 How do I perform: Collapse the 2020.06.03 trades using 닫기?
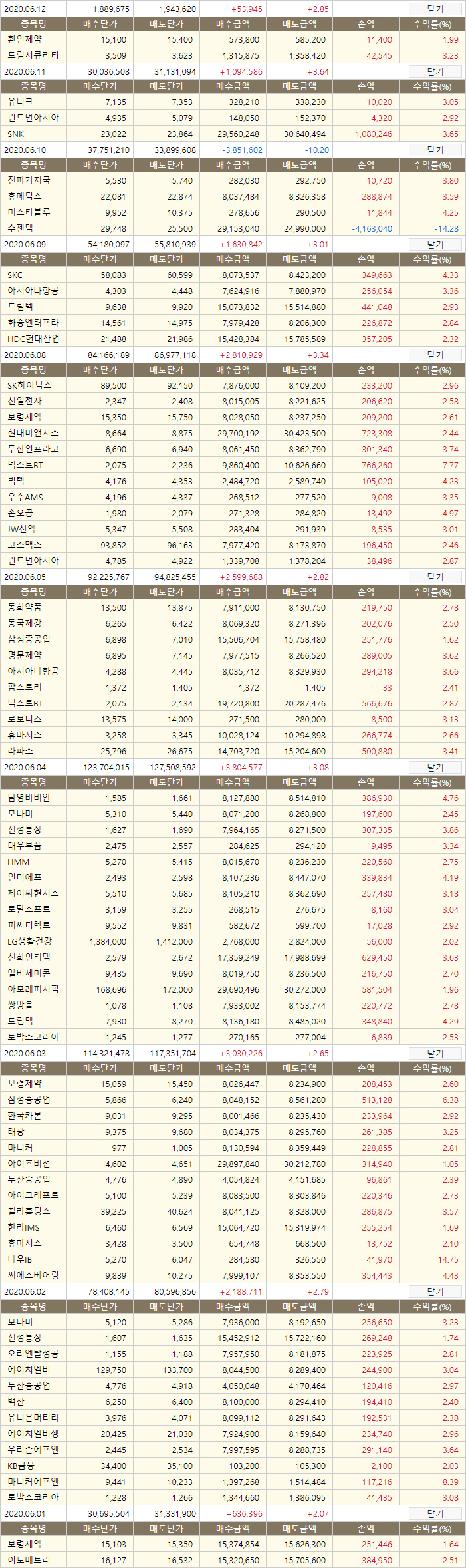(x=435, y=1053)
